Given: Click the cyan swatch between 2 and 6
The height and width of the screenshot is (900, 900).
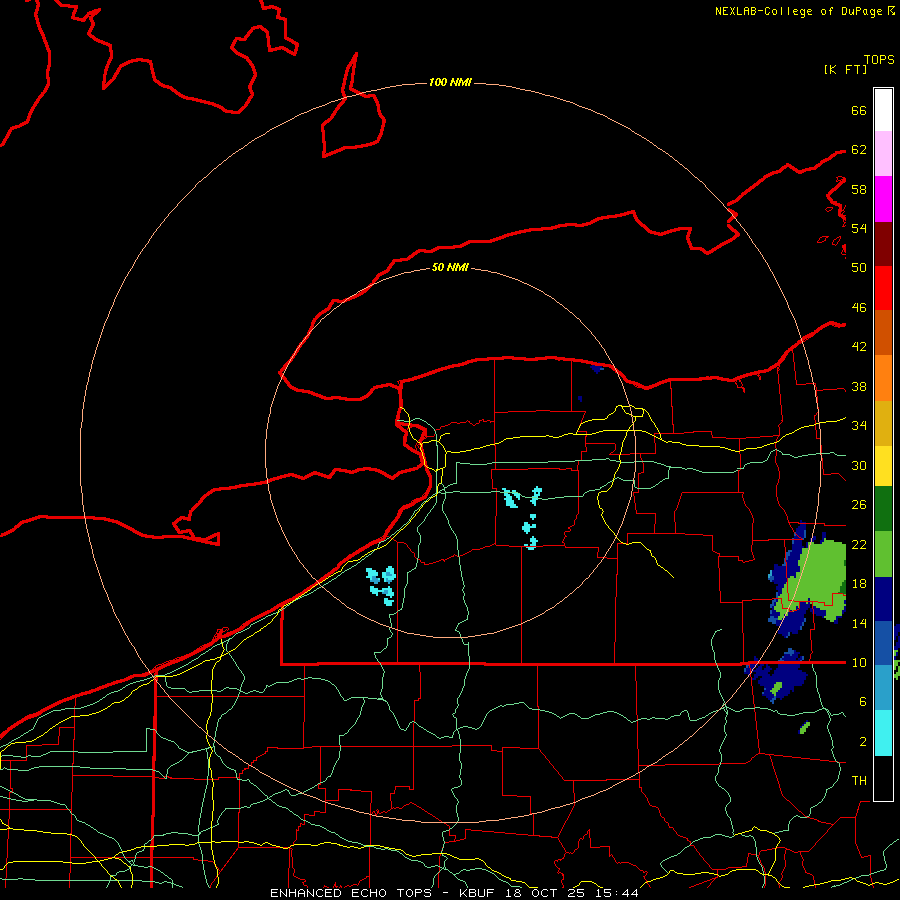Looking at the screenshot, I should 883,733.
